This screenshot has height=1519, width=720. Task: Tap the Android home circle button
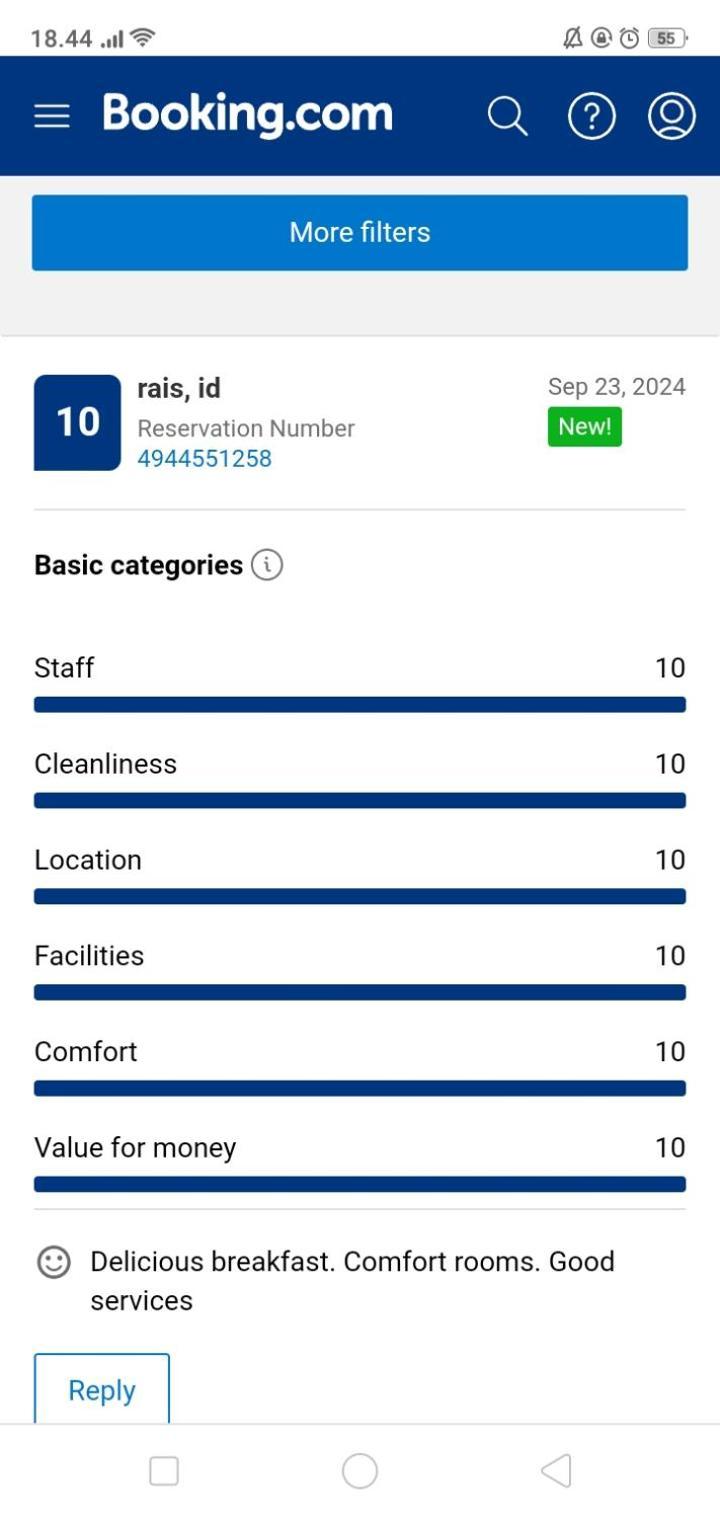[360, 1471]
